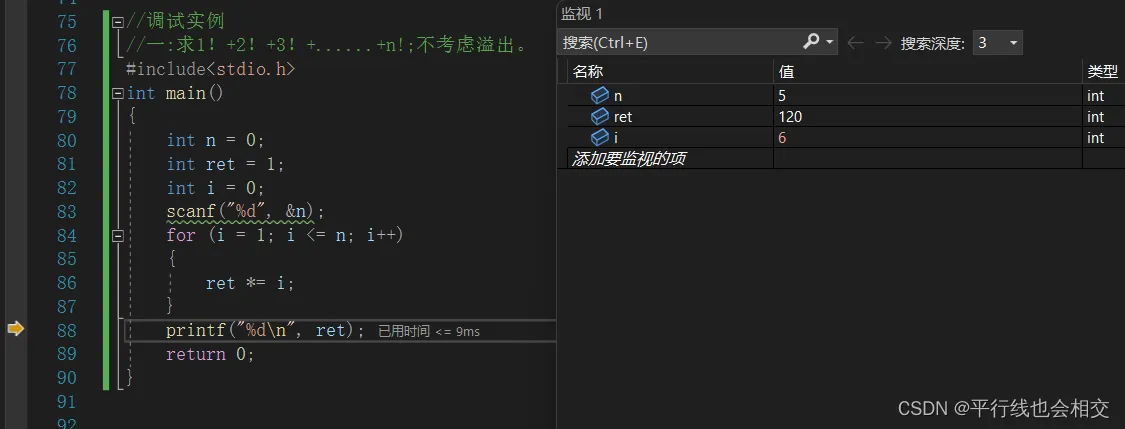Screen dimensions: 1125x429
Task: Click the 值 column header
Action: 786,72
